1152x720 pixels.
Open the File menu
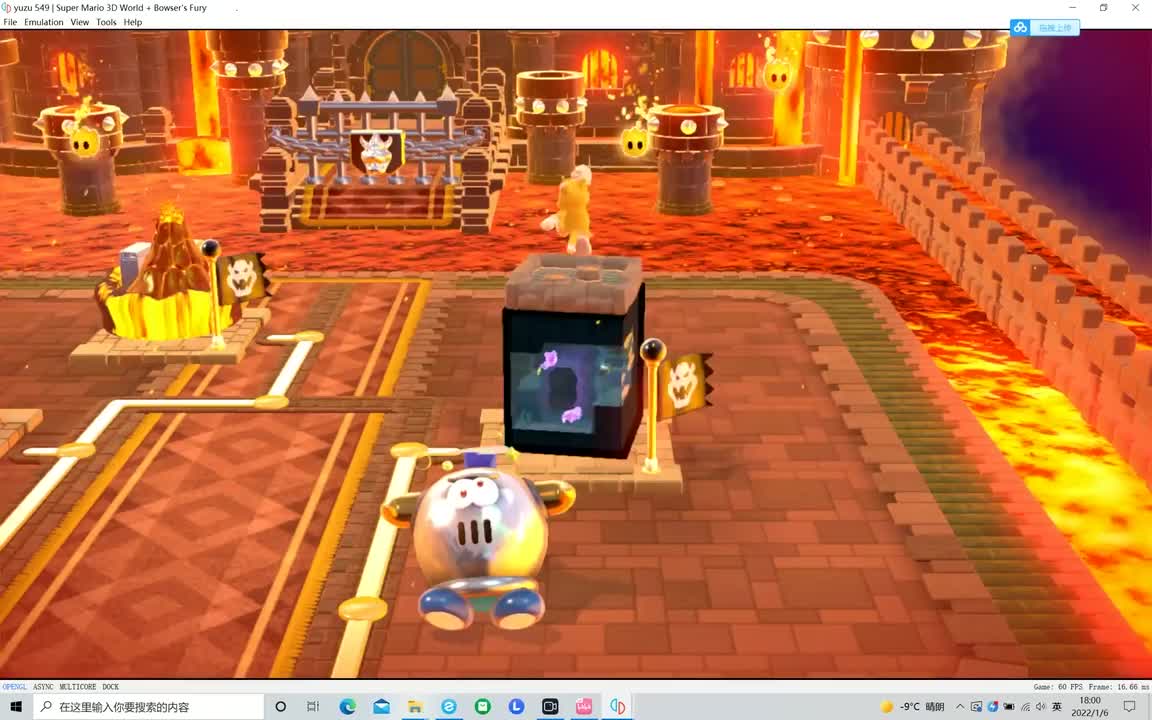click(10, 22)
